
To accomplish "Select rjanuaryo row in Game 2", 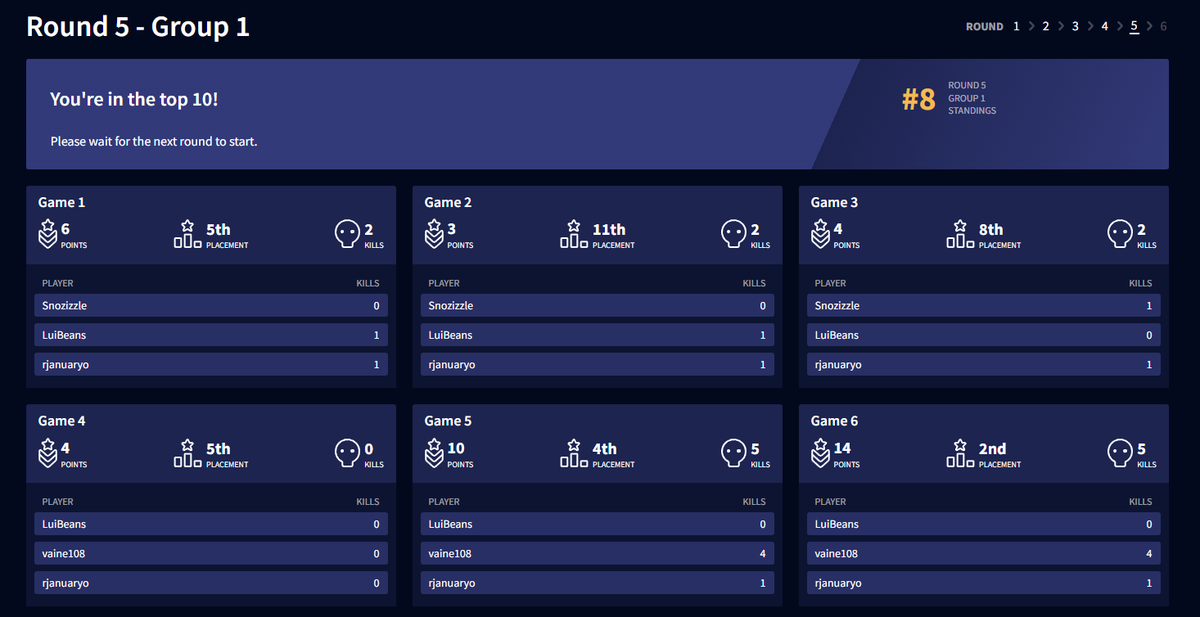I will pyautogui.click(x=597, y=365).
